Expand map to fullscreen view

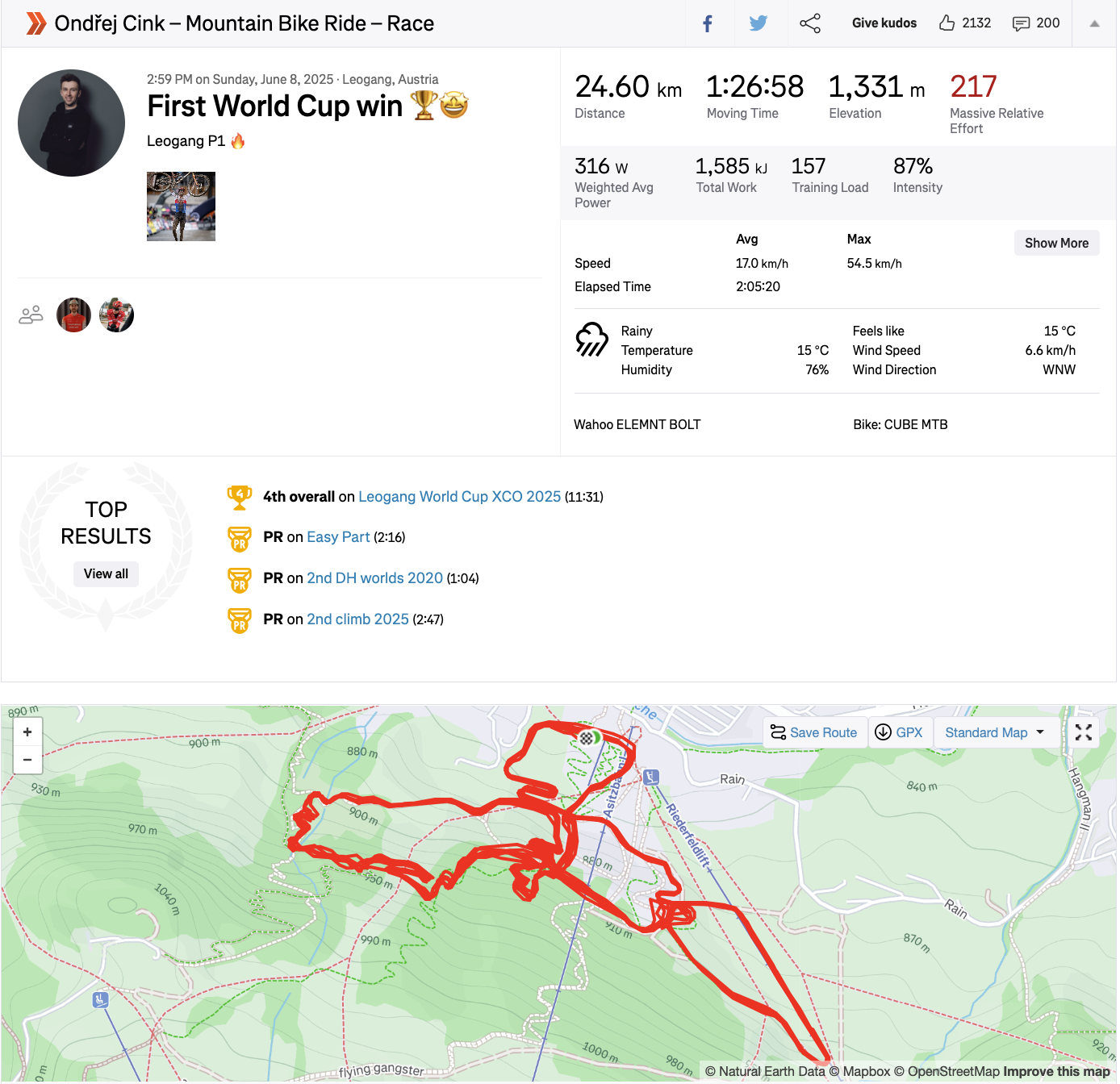pos(1084,732)
